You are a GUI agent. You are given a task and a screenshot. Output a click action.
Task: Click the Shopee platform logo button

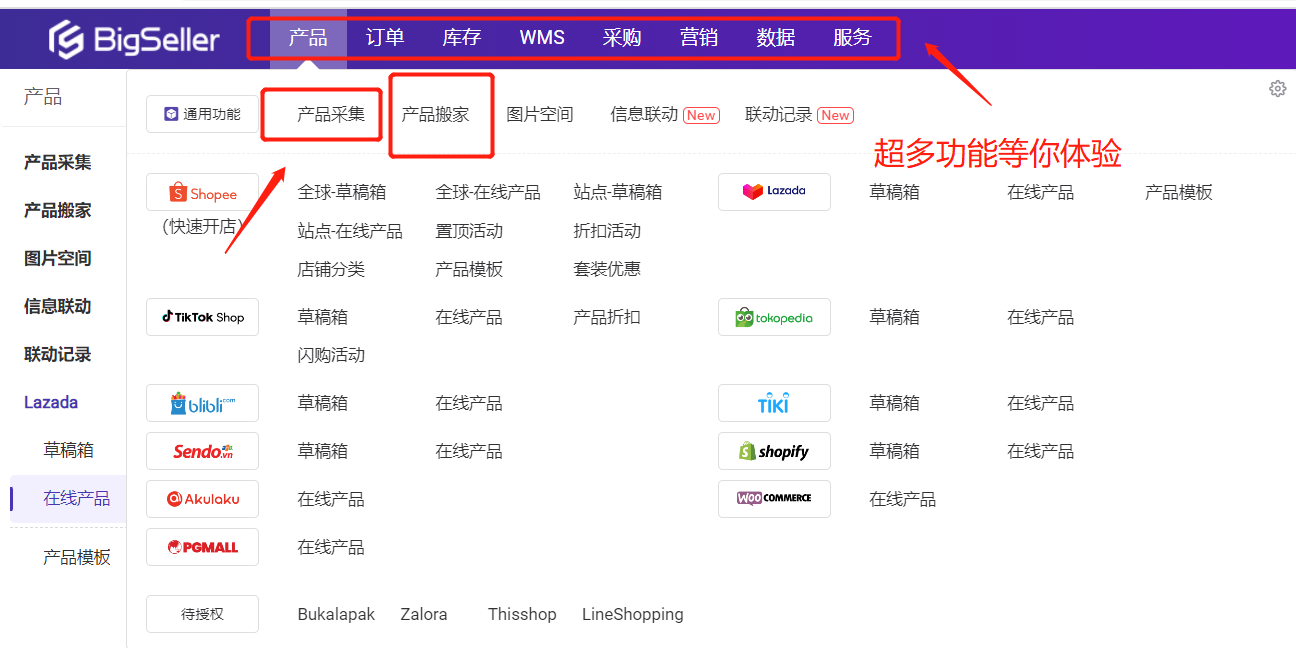point(202,193)
